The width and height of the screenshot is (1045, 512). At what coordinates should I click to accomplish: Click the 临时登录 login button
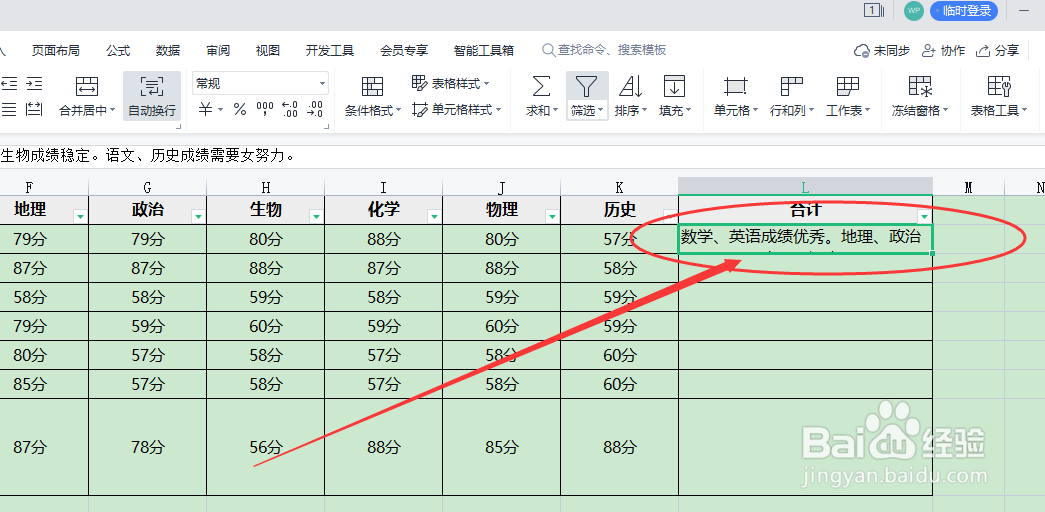tap(964, 11)
